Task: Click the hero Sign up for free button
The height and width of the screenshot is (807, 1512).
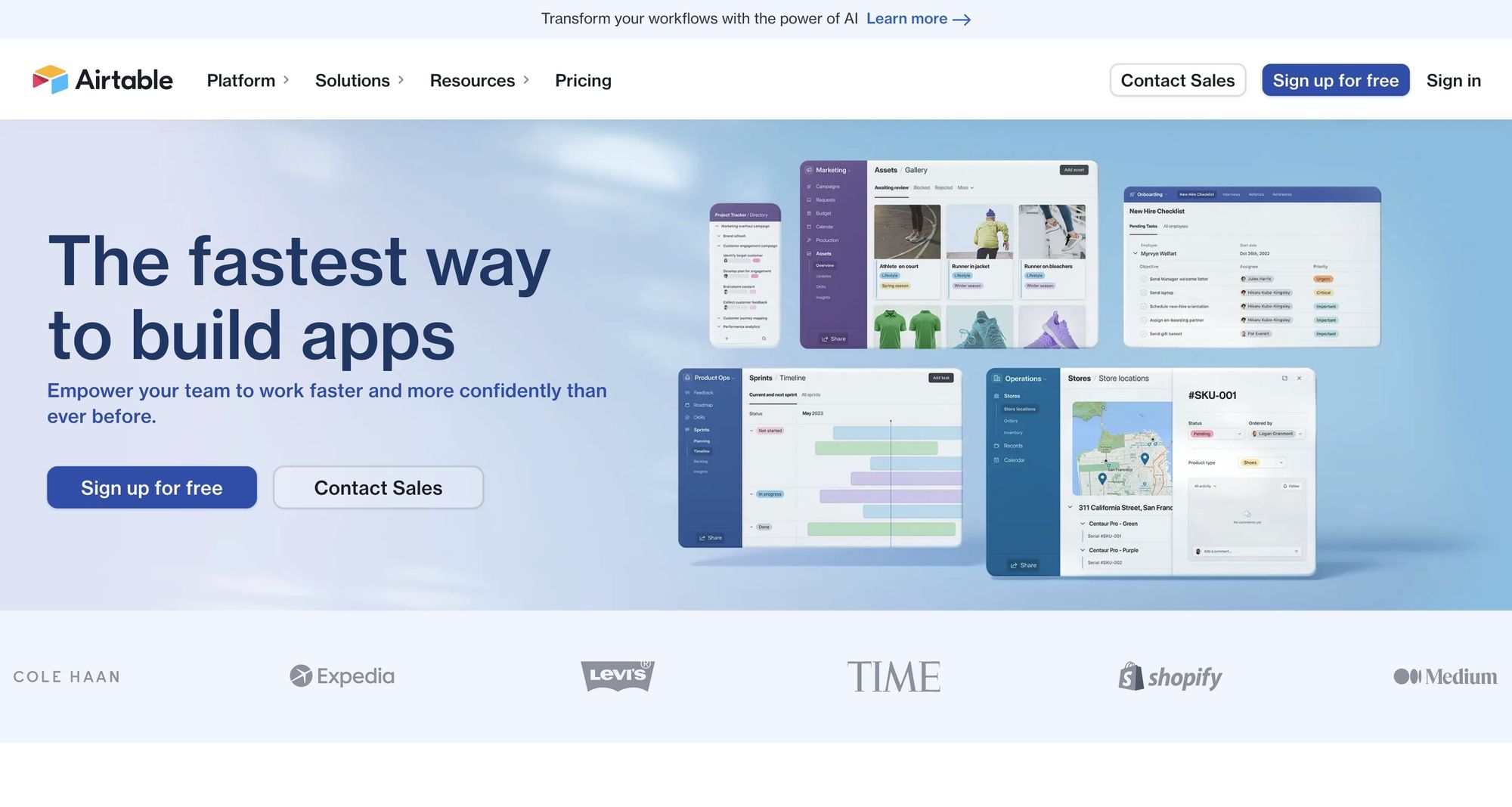Action: [x=152, y=488]
